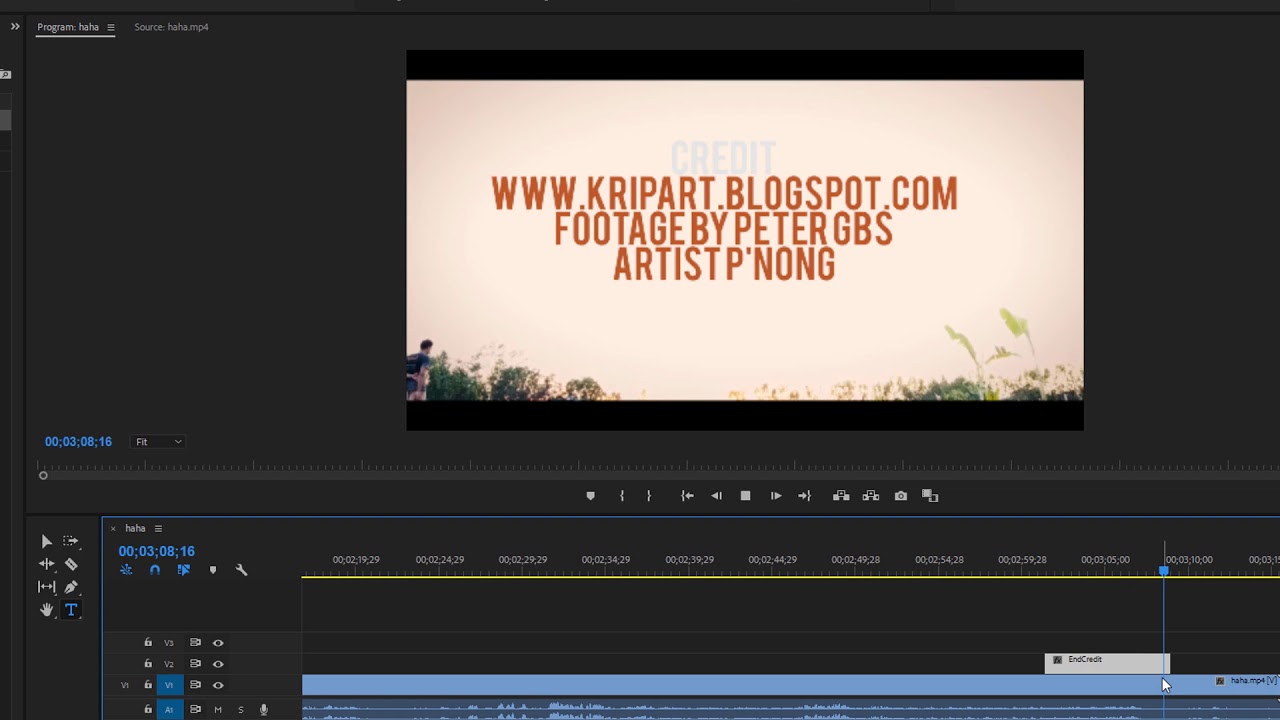Screen dimensions: 1280x720
Task: Toggle V1 source patching
Action: (x=125, y=685)
